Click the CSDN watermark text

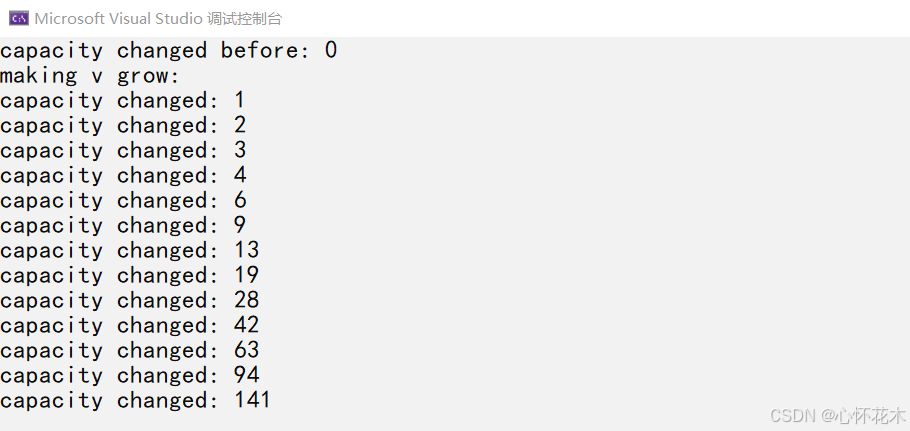coord(837,415)
